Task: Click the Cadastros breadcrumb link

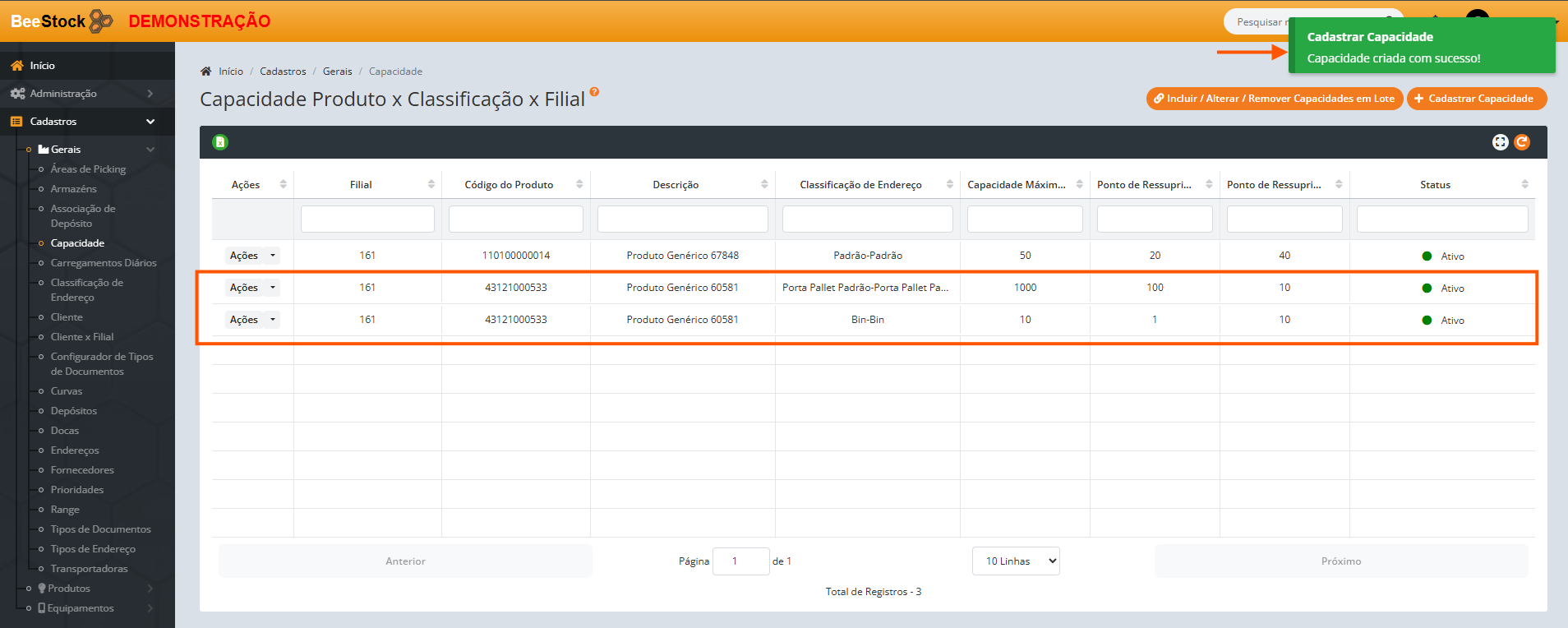Action: [283, 72]
